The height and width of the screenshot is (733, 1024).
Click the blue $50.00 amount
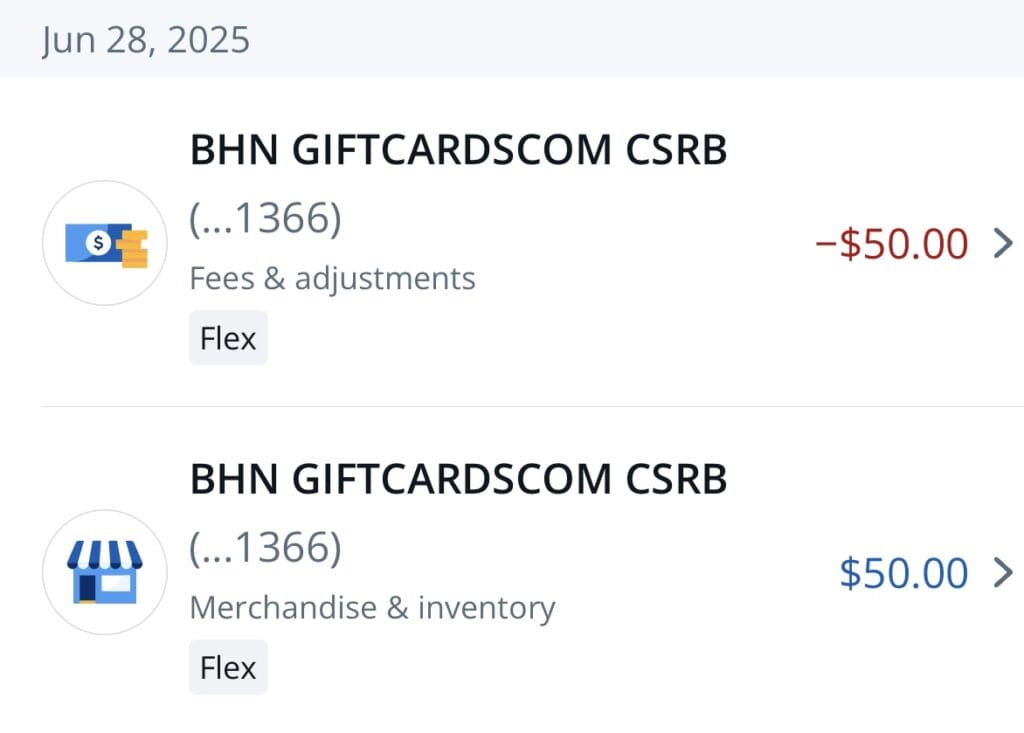click(x=904, y=572)
